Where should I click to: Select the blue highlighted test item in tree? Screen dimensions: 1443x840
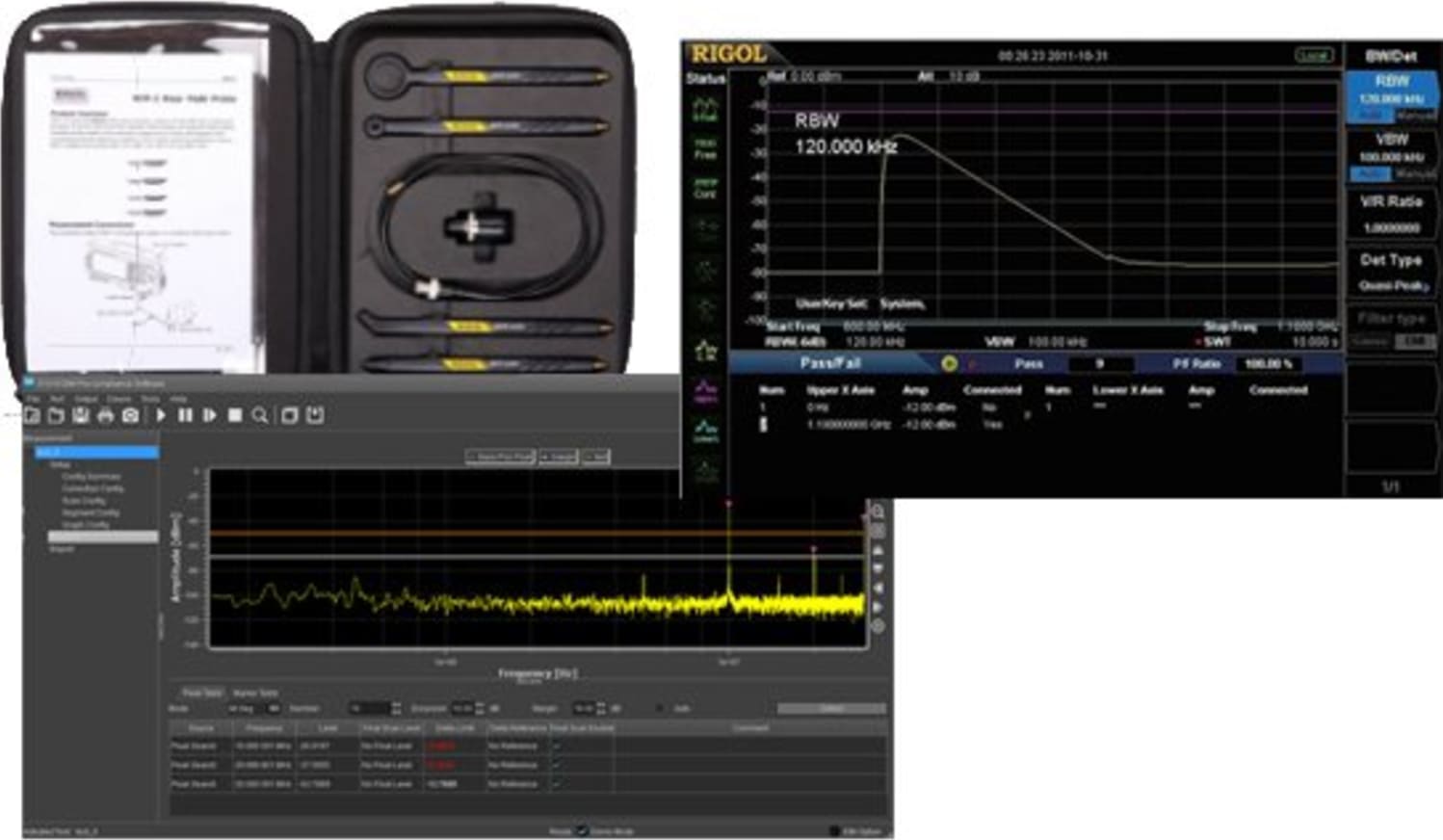[96, 452]
